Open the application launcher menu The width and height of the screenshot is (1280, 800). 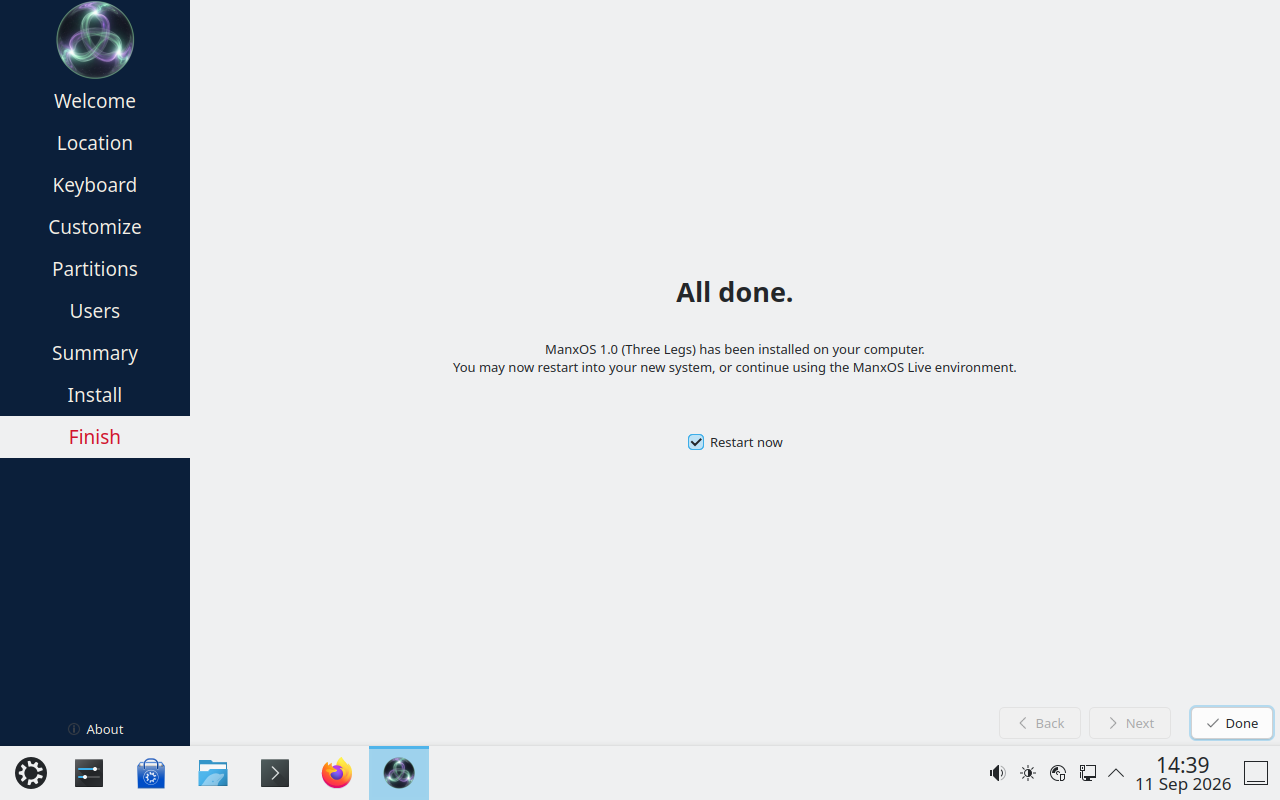click(31, 773)
